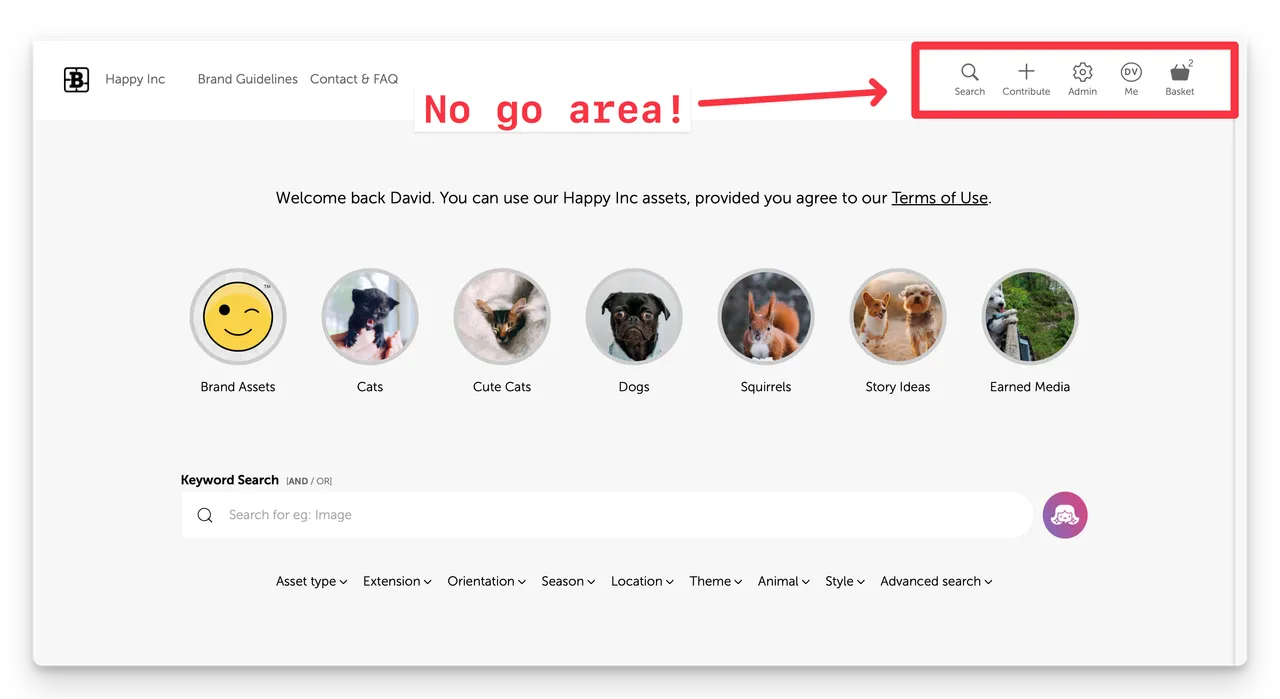Image resolution: width=1280 pixels, height=699 pixels.
Task: Expand the Location filter dropdown
Action: tap(642, 581)
